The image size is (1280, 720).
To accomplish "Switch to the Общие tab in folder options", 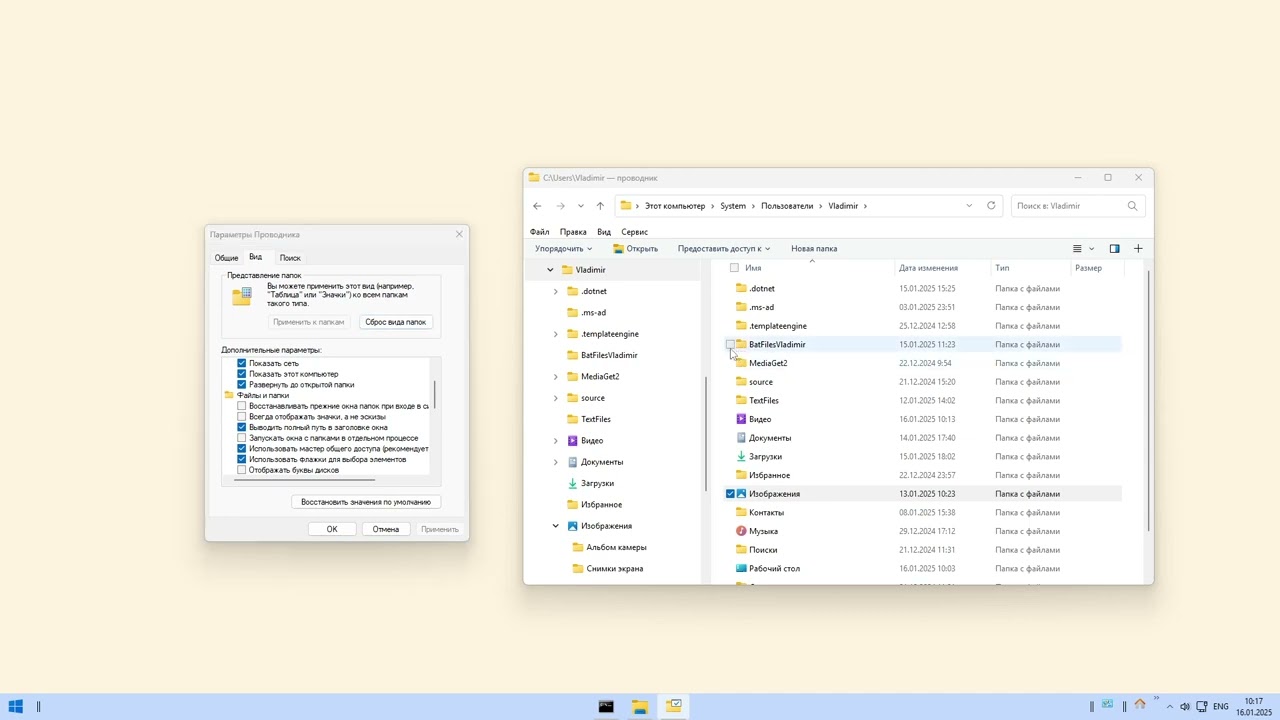I will click(226, 258).
